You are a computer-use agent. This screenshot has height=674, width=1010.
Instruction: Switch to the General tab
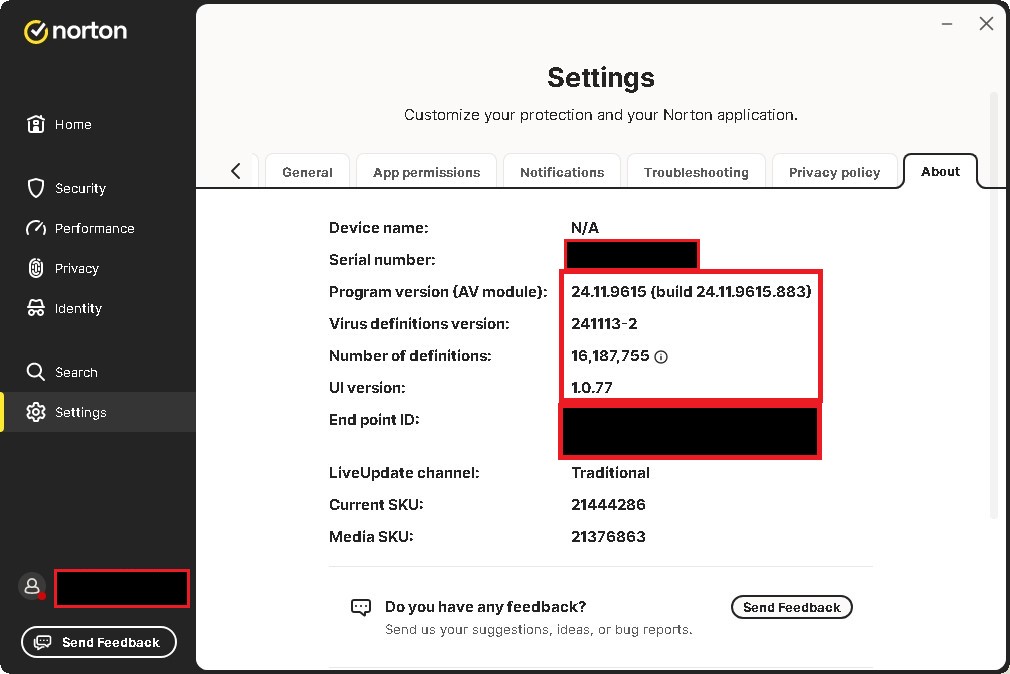307,171
